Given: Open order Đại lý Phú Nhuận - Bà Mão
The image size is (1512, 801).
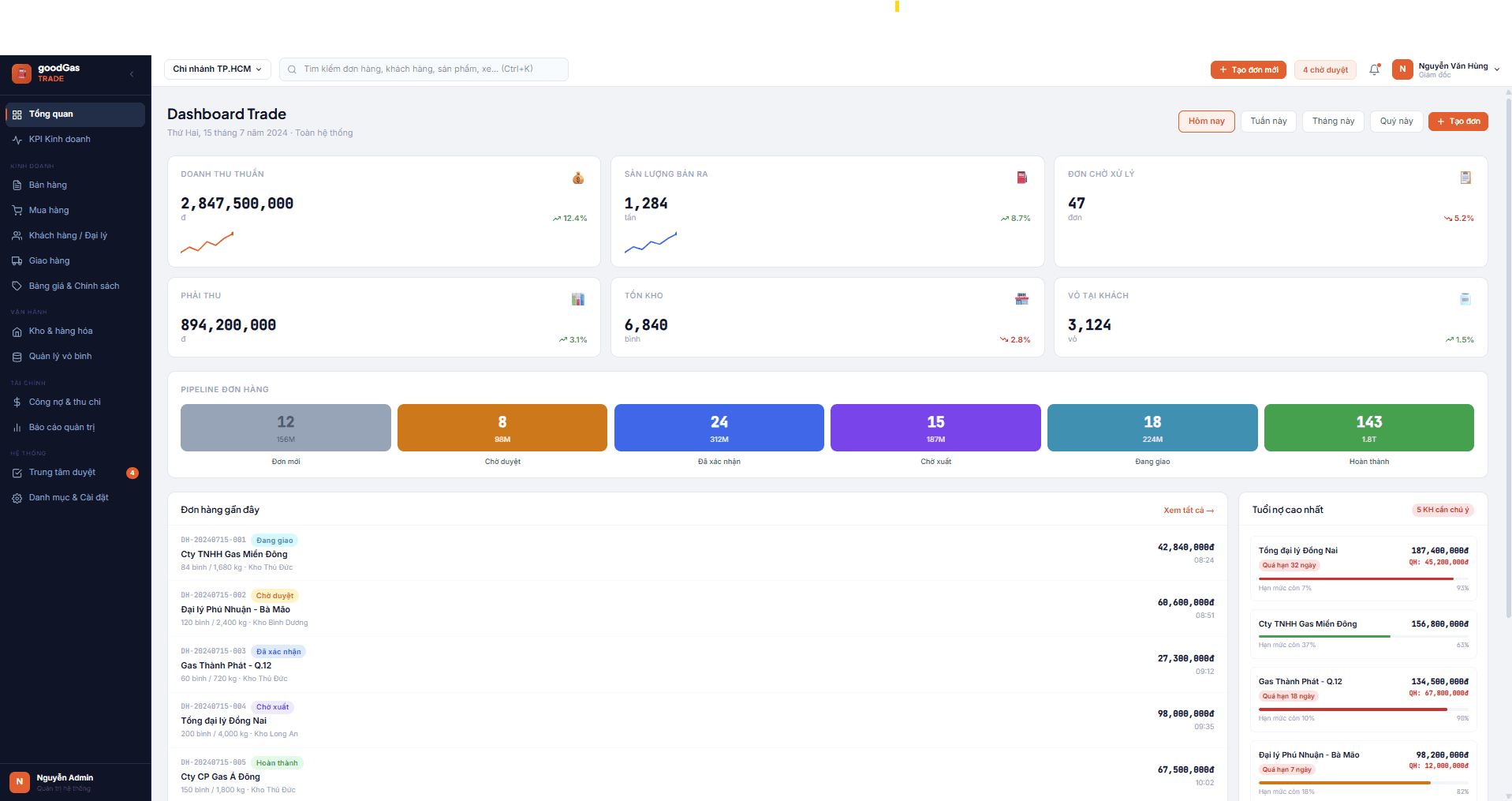Looking at the screenshot, I should click(x=697, y=608).
